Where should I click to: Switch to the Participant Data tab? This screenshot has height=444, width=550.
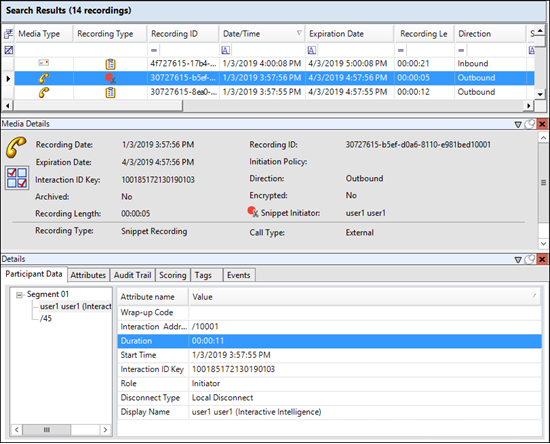(34, 274)
